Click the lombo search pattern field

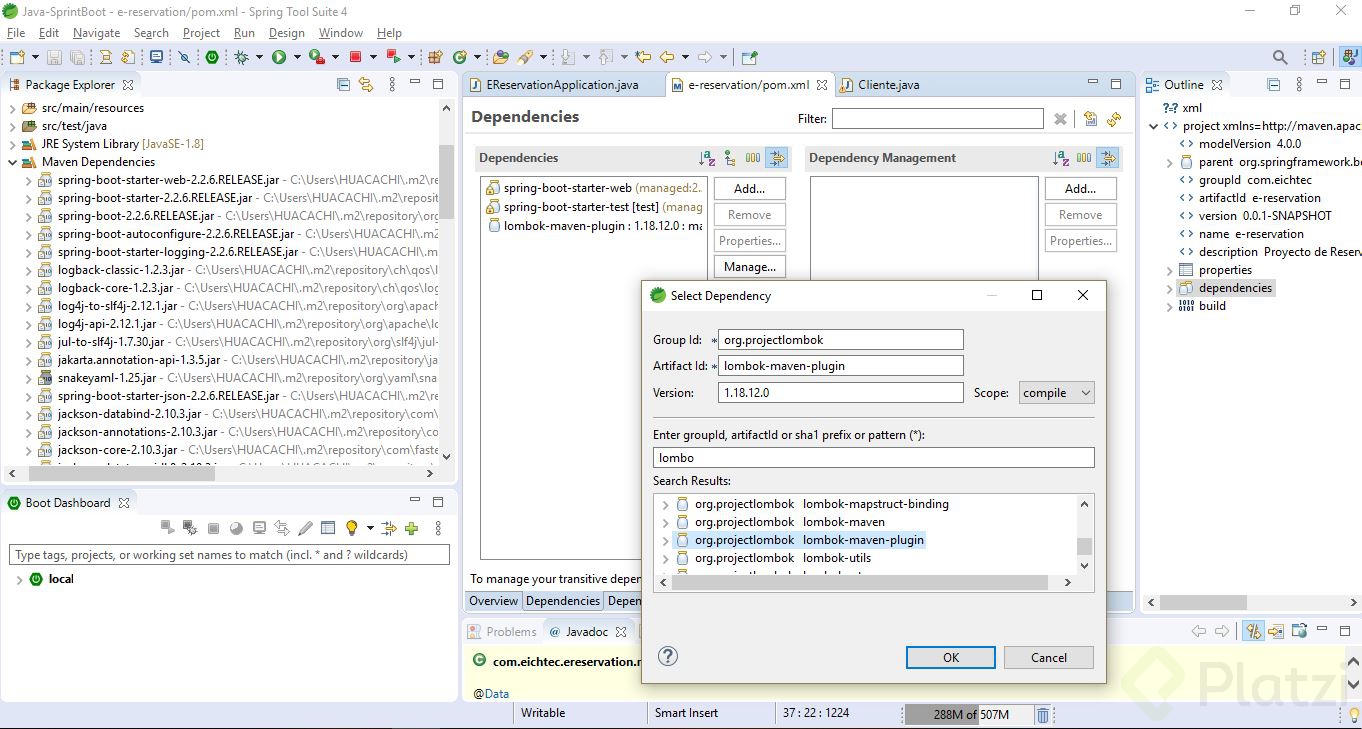pyautogui.click(x=874, y=458)
